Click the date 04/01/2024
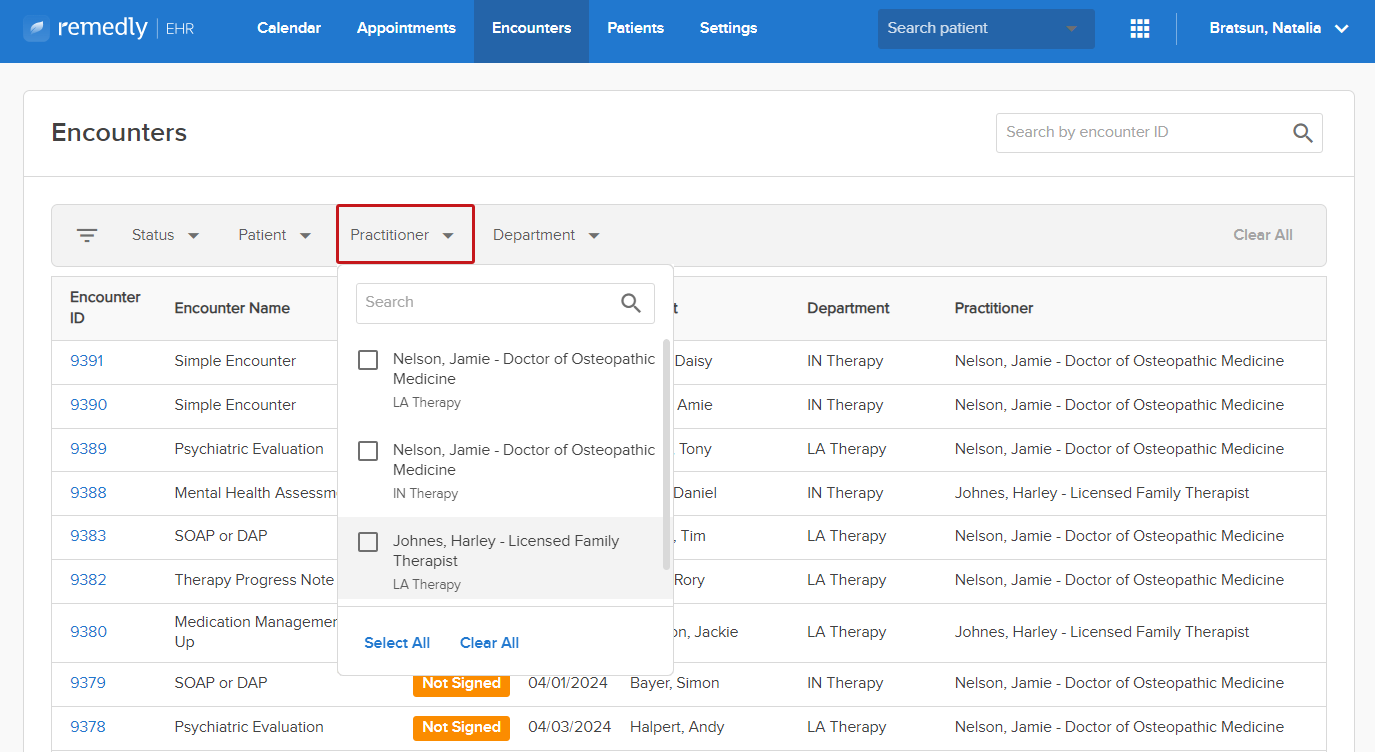Screen dimensions: 1375x752 [x=568, y=683]
